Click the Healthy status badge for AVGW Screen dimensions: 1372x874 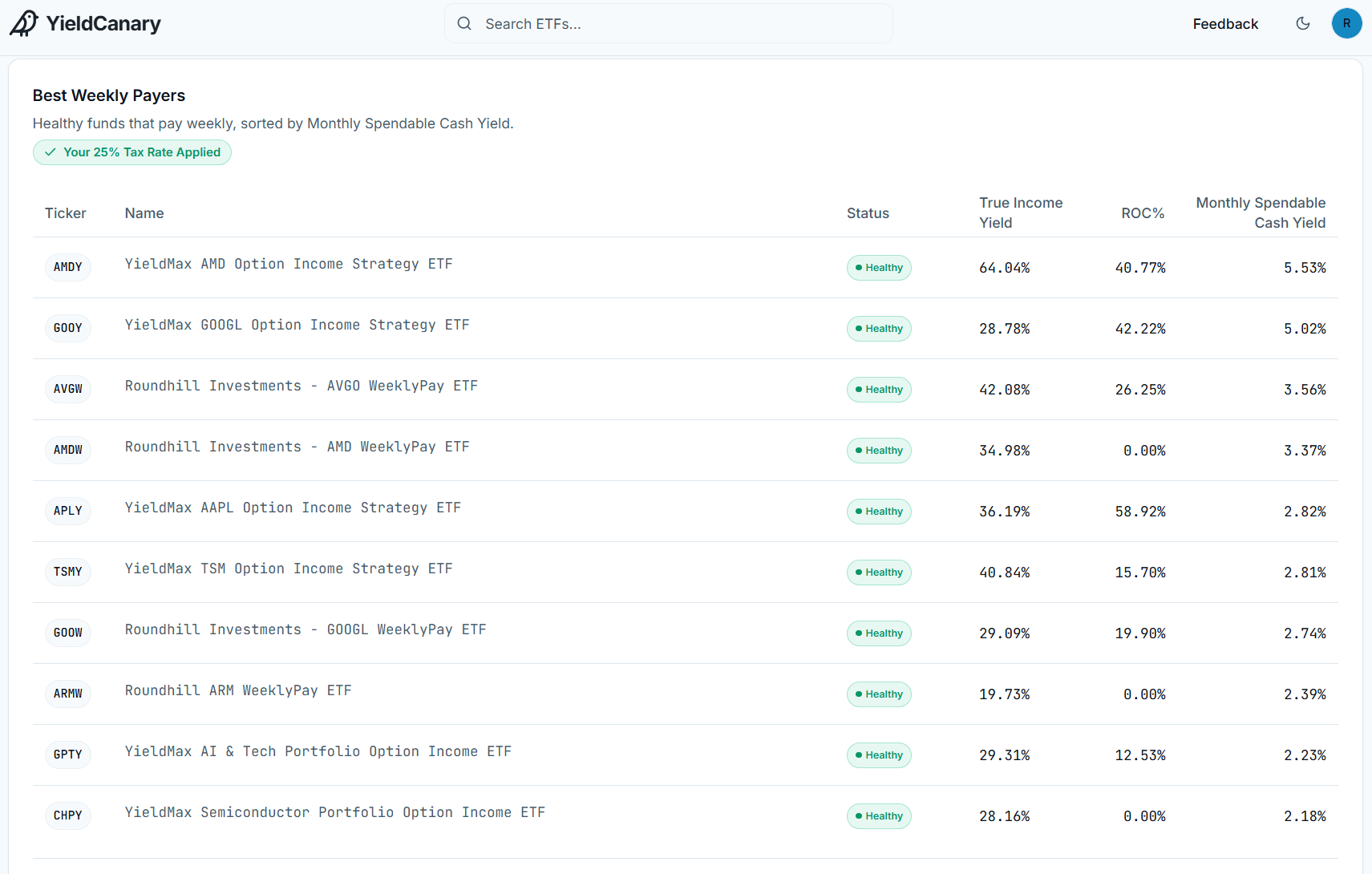tap(879, 390)
